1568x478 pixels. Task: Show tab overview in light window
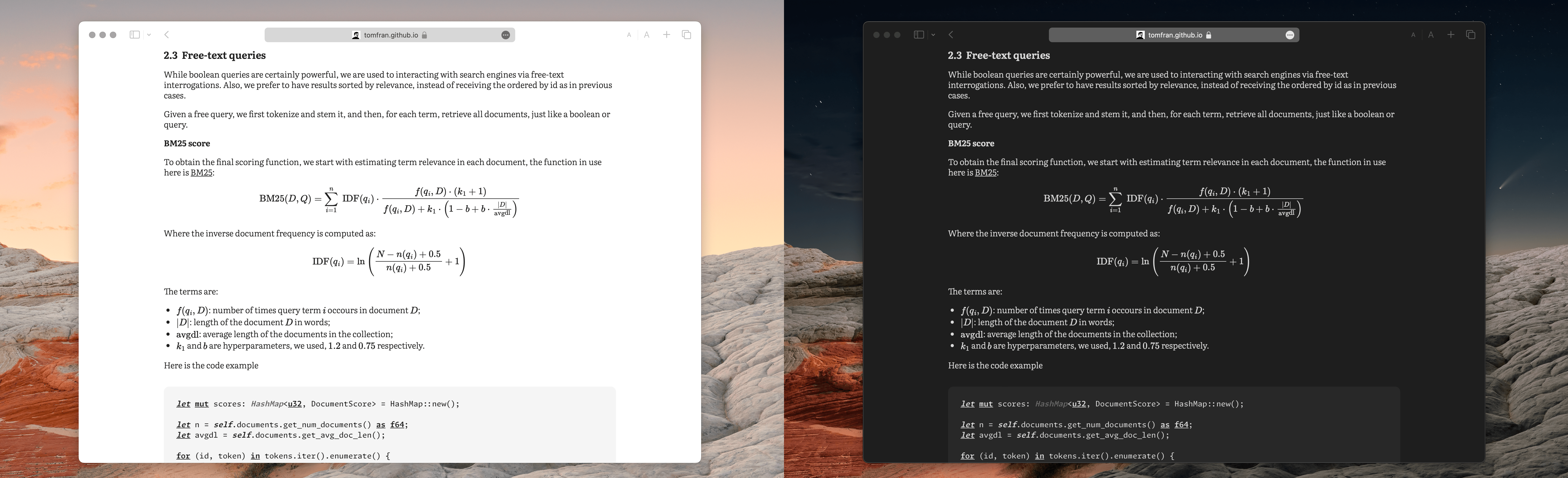(687, 35)
